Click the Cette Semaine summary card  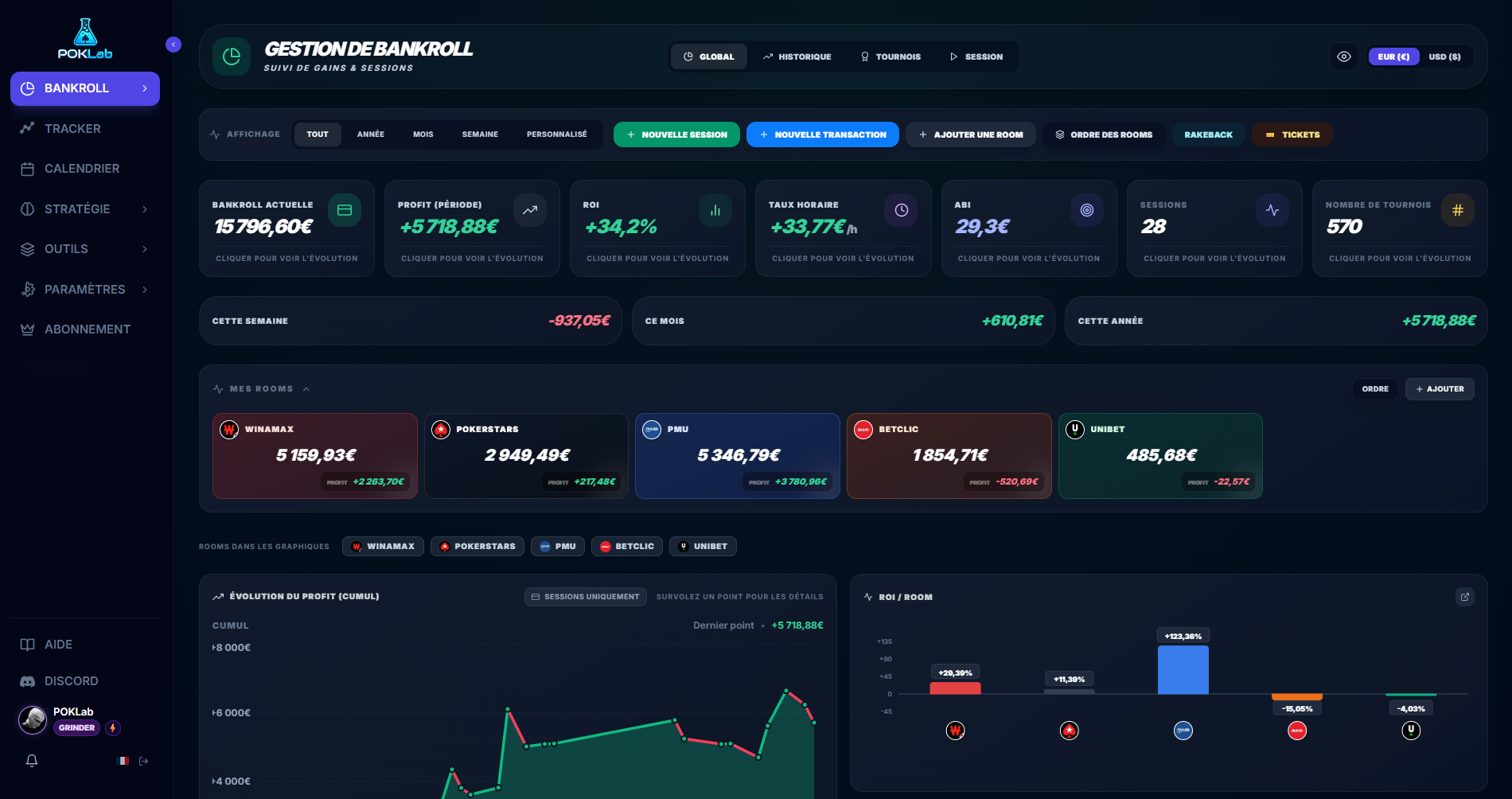tap(411, 321)
